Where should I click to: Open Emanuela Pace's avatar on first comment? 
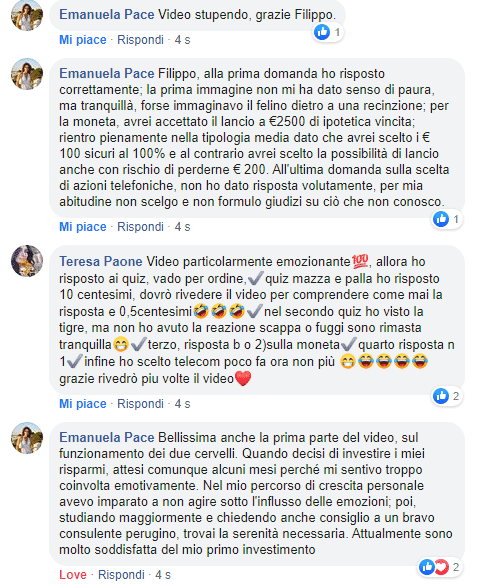(27, 15)
